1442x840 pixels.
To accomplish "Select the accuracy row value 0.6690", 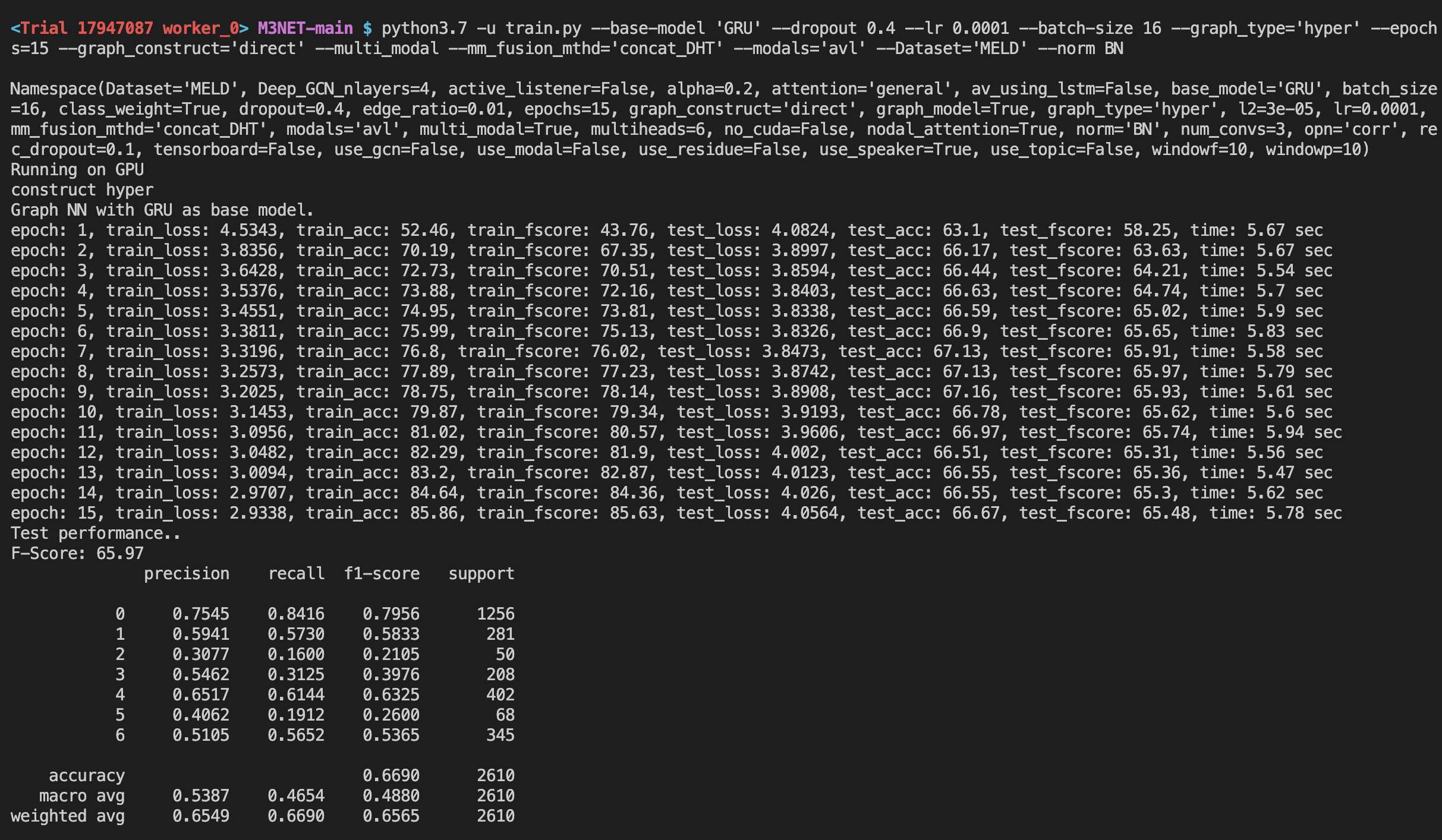I will pos(392,775).
